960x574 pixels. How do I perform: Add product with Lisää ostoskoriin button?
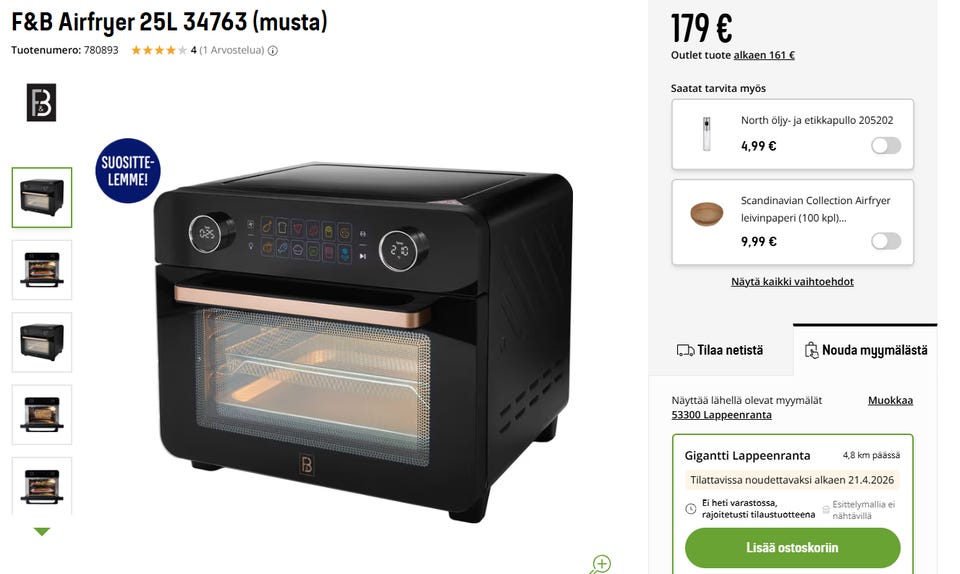click(x=792, y=548)
